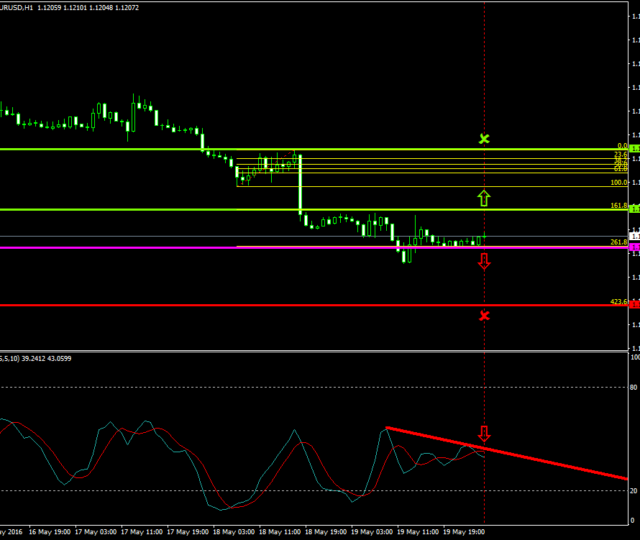Click the red X mark below the red line
This screenshot has height=540, width=640.
[x=484, y=316]
